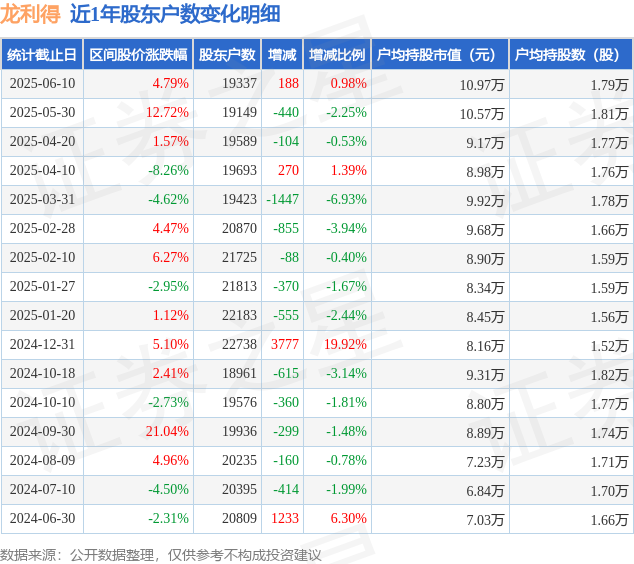Select the date cell 2024-07-10
634x564 pixels.
pyautogui.click(x=42, y=490)
